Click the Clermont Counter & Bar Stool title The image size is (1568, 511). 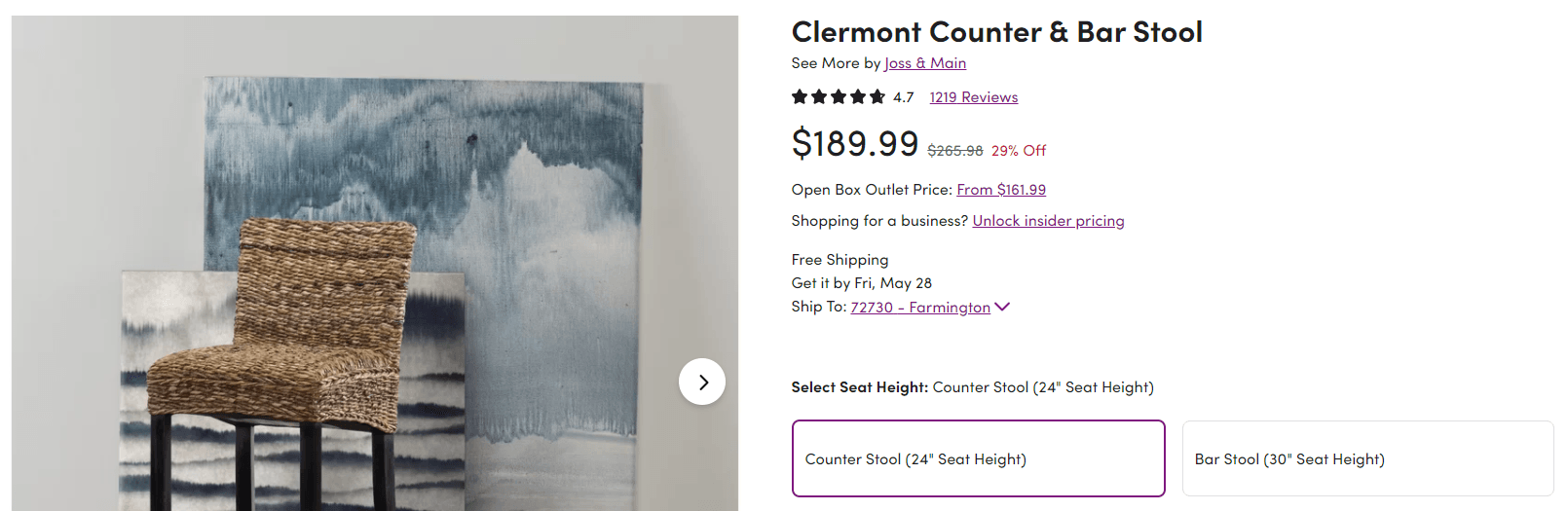[997, 32]
